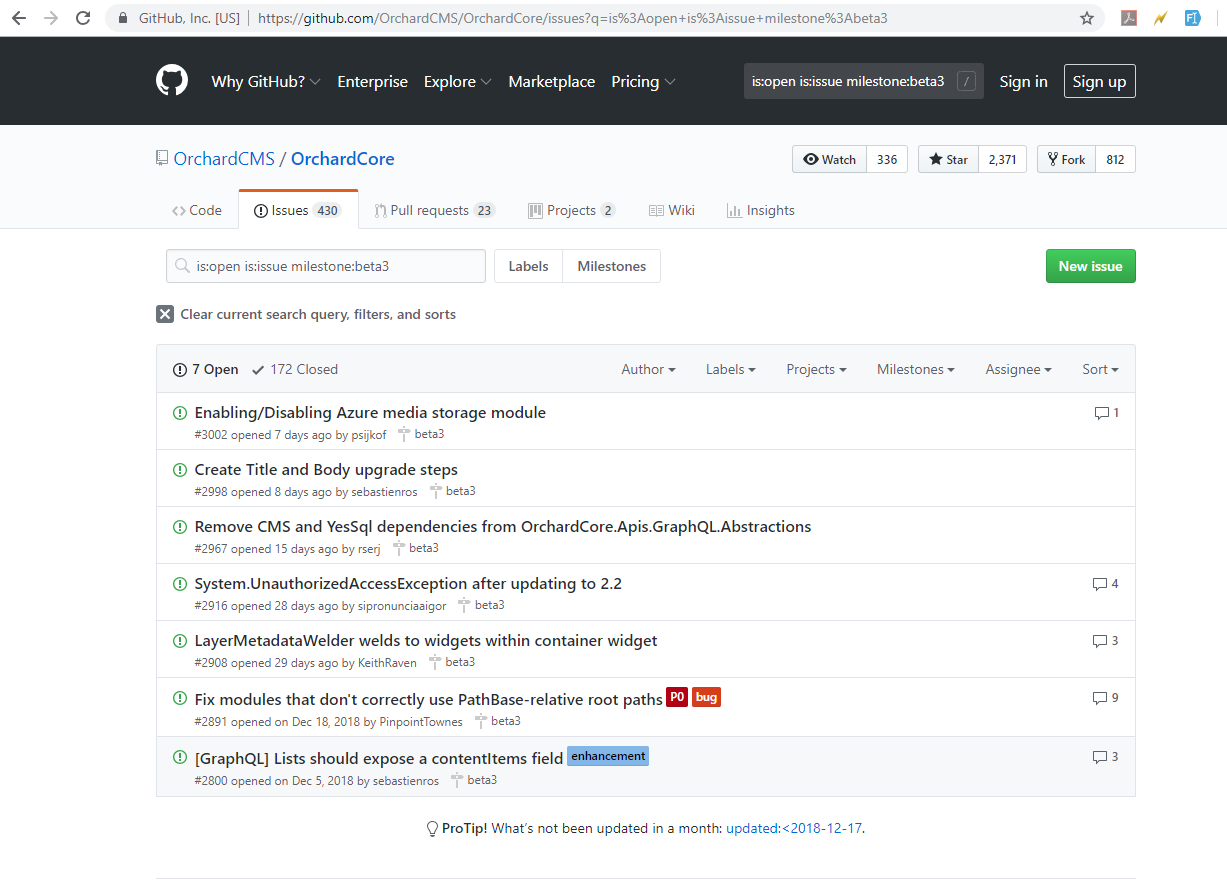Watch the OrchardCore repository
1227x890 pixels.
pos(830,159)
